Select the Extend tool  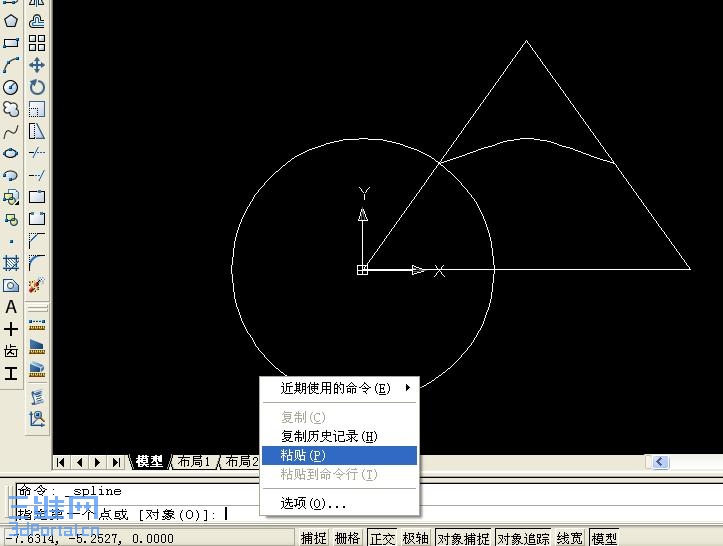(x=37, y=175)
